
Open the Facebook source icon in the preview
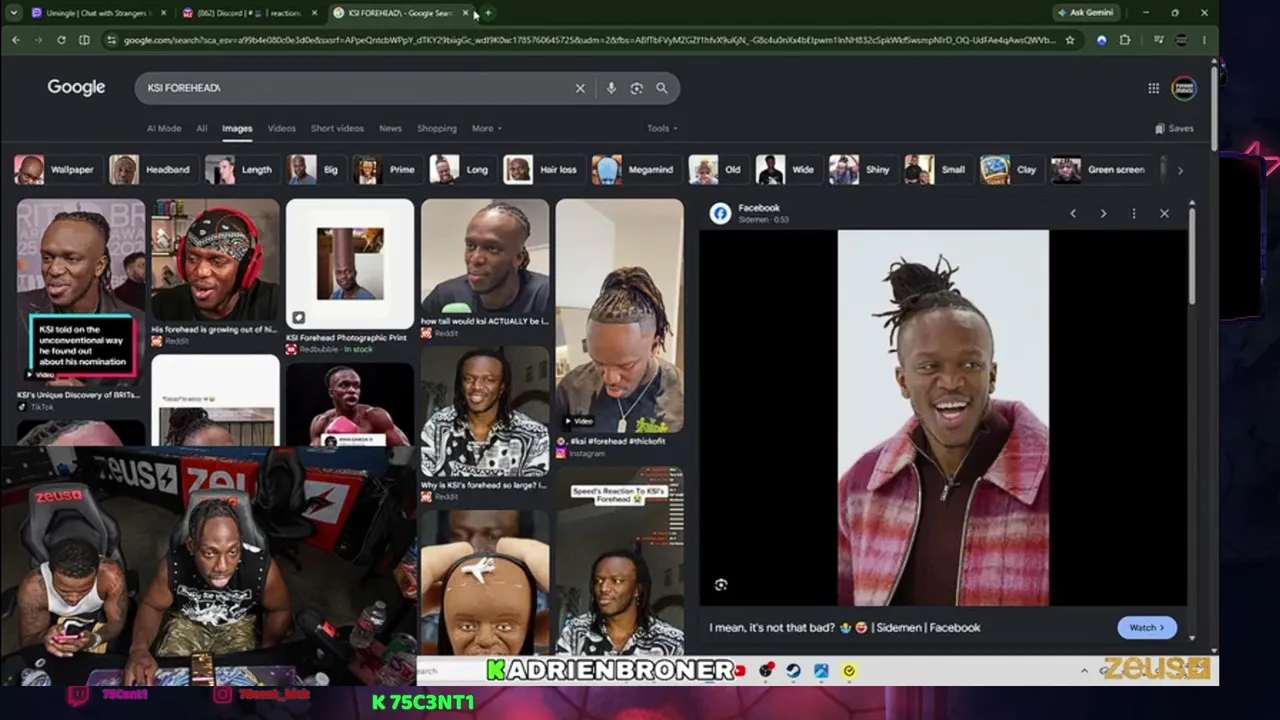click(721, 214)
